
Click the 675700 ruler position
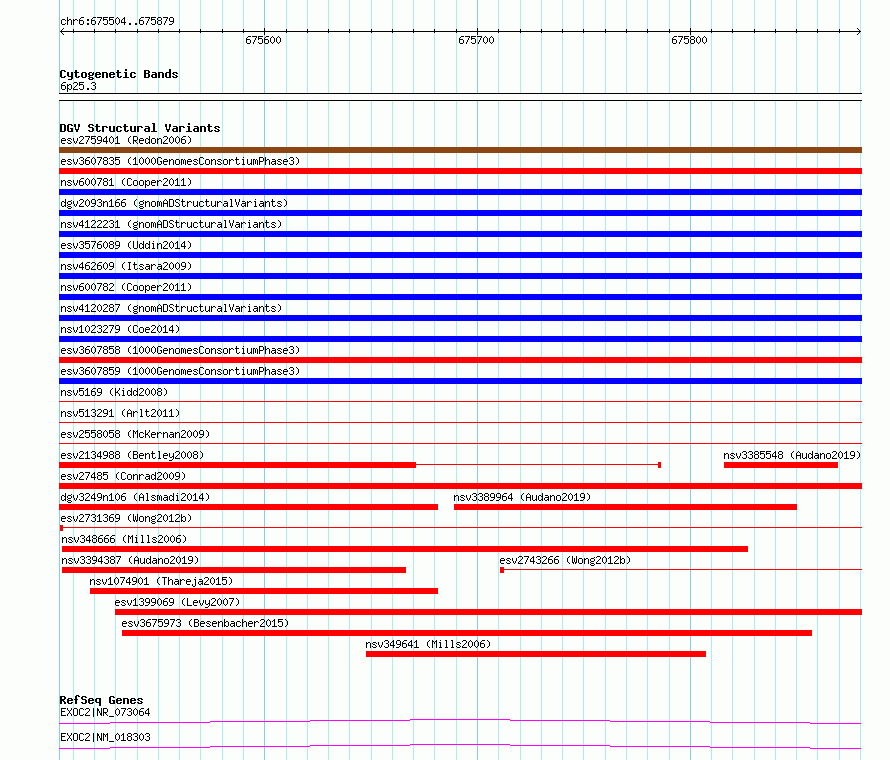click(x=476, y=40)
